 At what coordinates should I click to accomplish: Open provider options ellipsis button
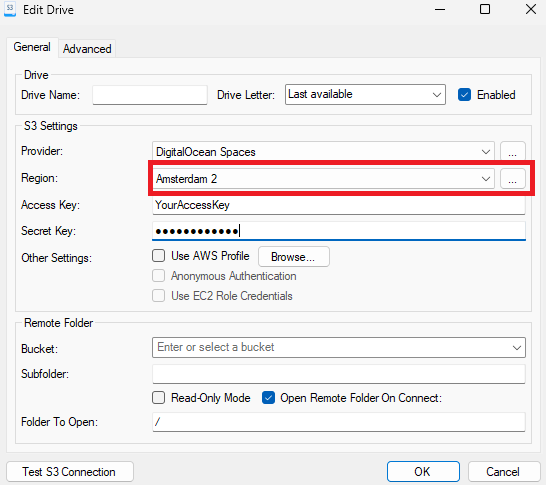tap(513, 152)
